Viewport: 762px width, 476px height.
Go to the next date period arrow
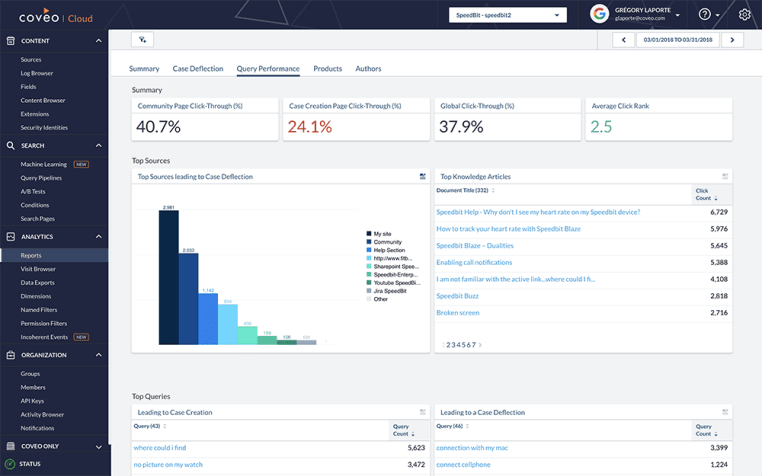(x=732, y=40)
